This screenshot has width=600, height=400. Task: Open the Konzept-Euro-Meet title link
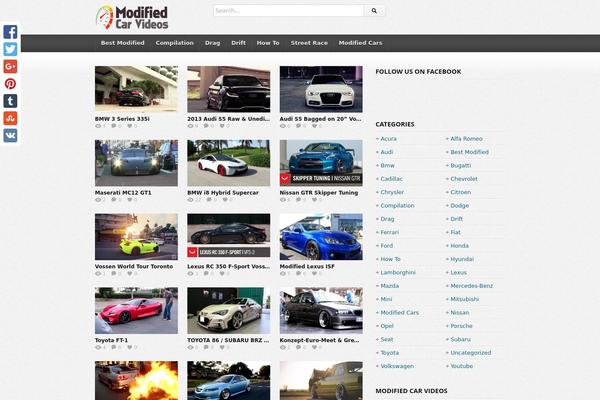[319, 340]
